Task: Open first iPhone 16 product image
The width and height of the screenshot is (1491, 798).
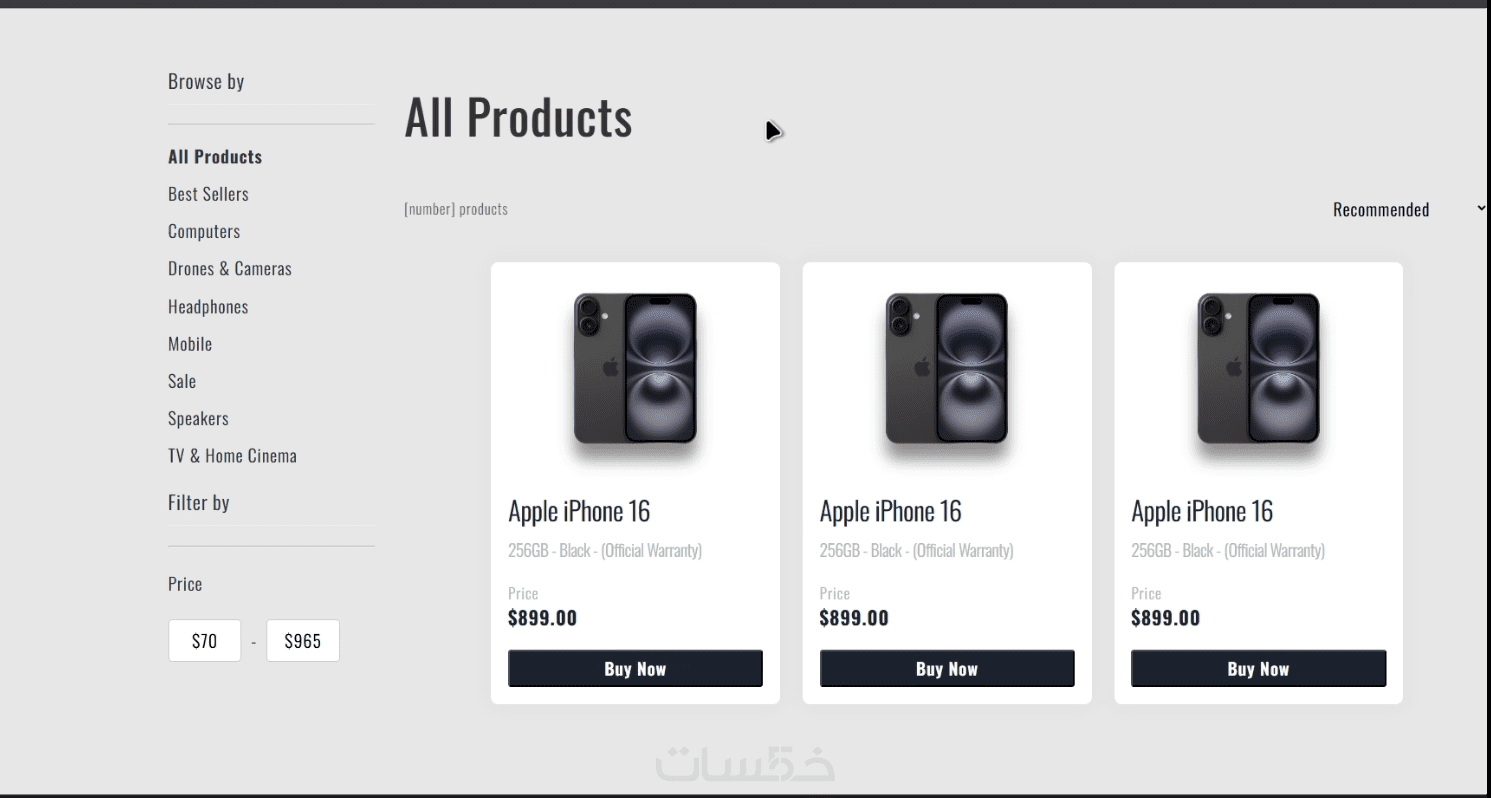Action: [x=635, y=369]
